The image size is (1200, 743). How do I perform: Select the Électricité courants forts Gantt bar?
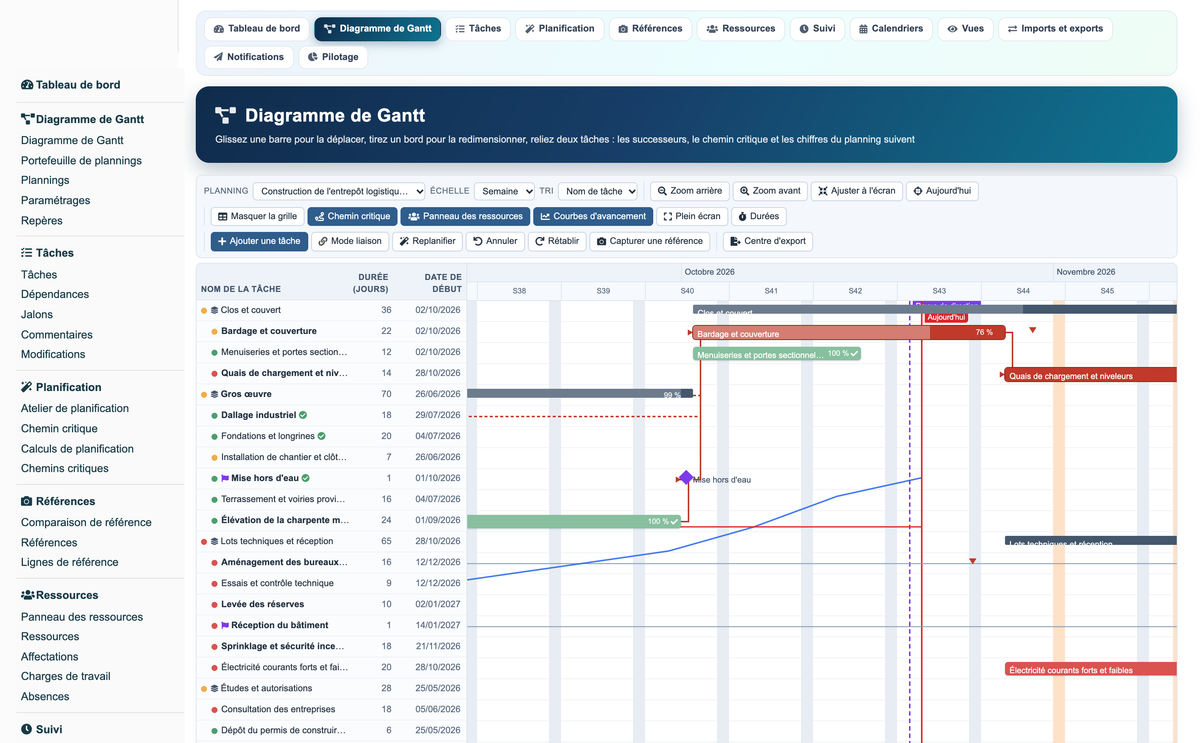pyautogui.click(x=1090, y=669)
